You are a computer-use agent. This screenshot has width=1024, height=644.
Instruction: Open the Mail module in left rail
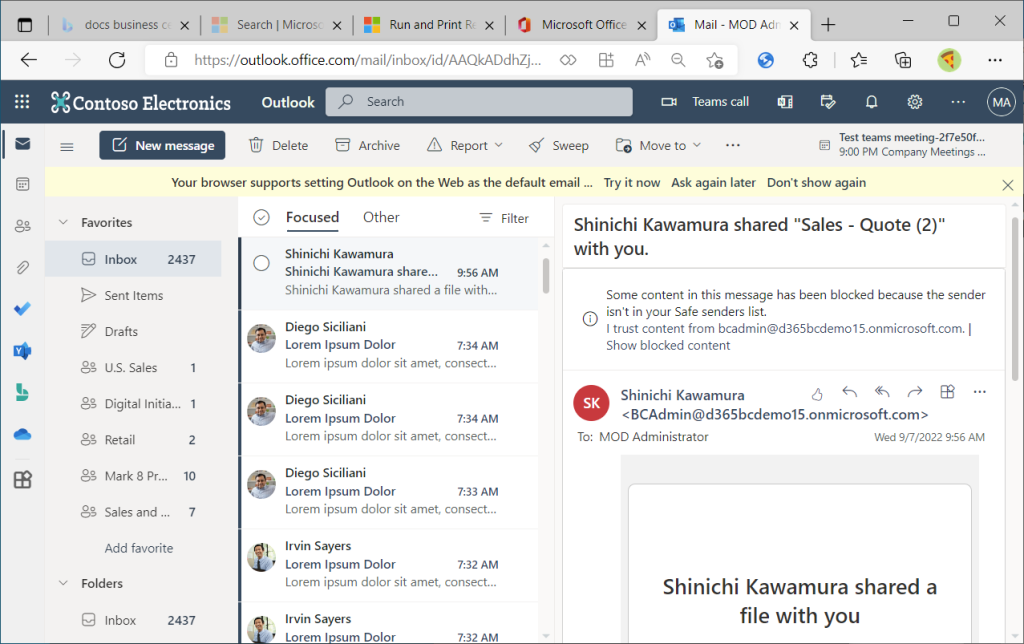[23, 144]
